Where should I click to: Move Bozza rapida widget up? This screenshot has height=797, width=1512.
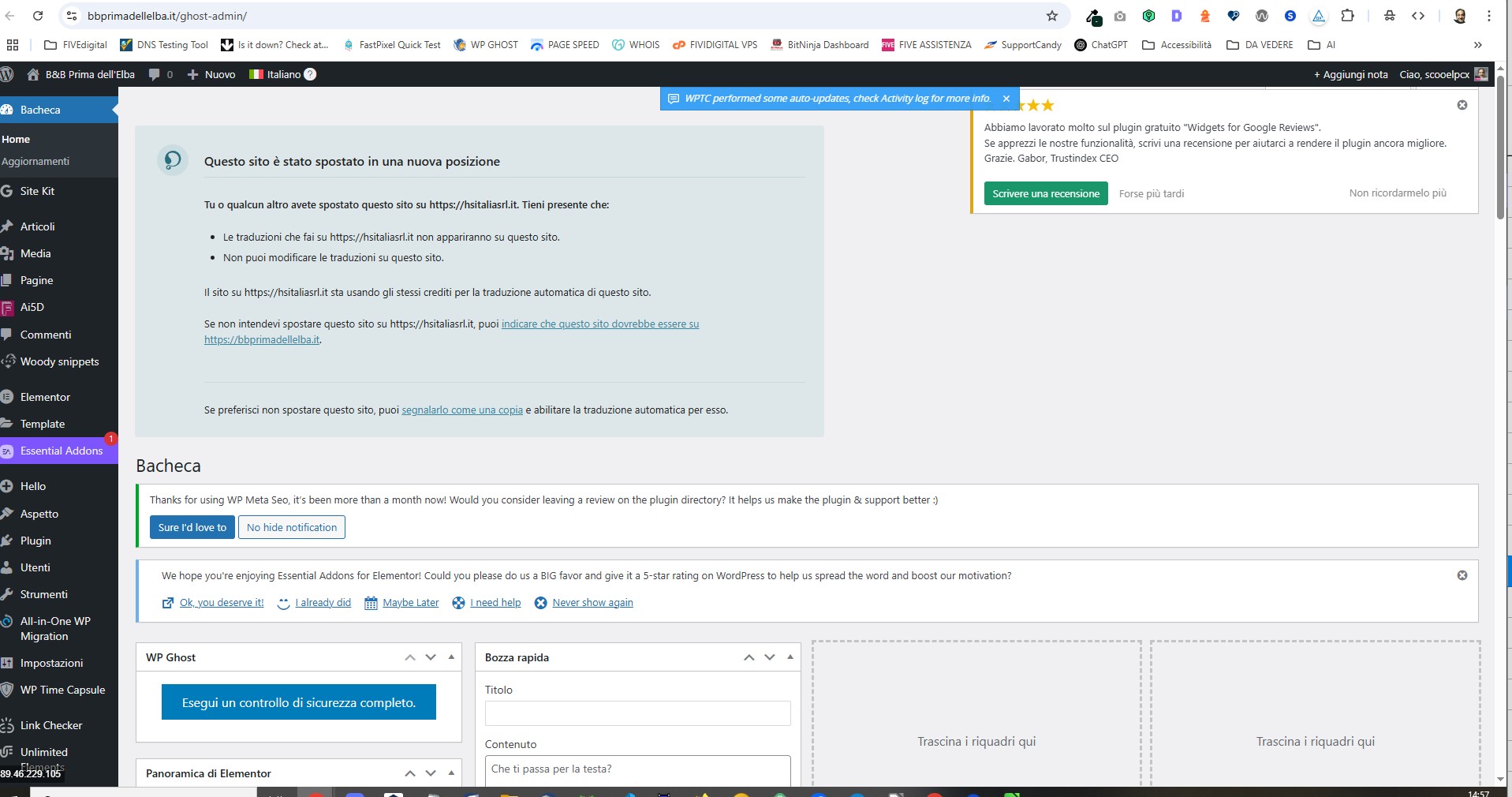[749, 657]
